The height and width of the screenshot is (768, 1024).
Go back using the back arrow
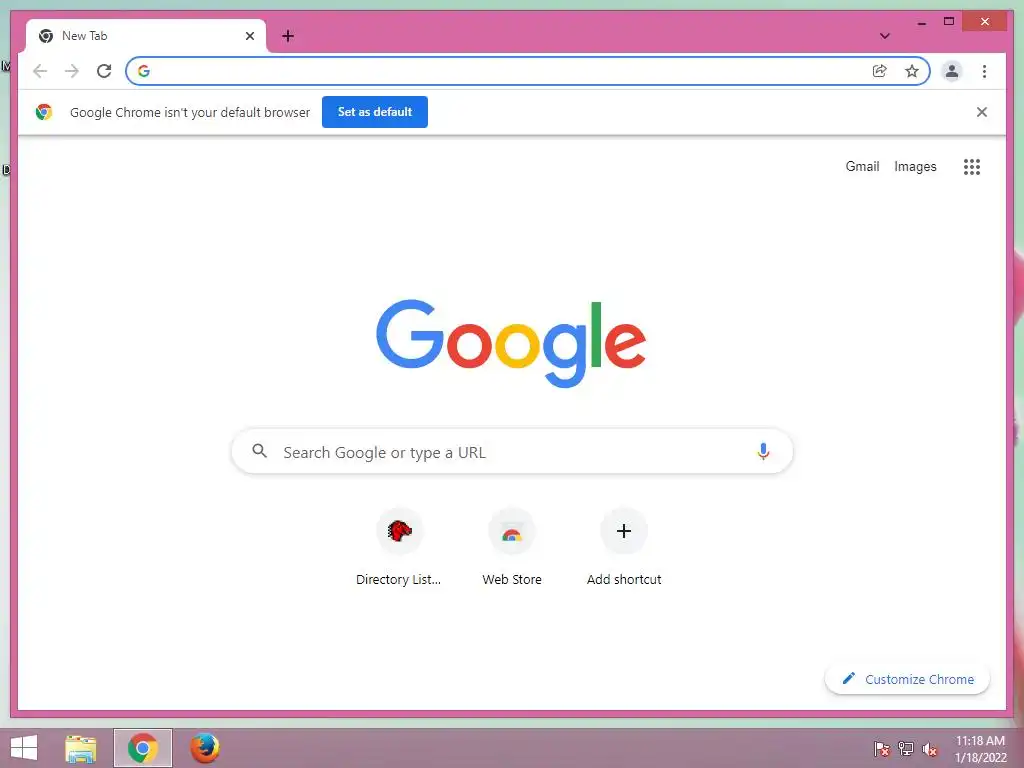click(40, 71)
